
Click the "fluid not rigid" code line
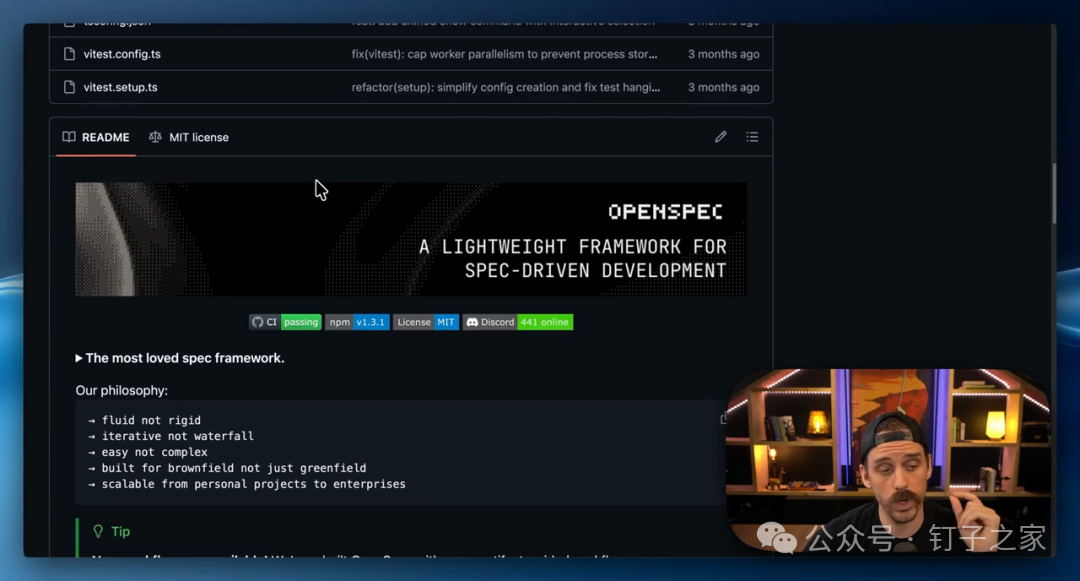[145, 420]
